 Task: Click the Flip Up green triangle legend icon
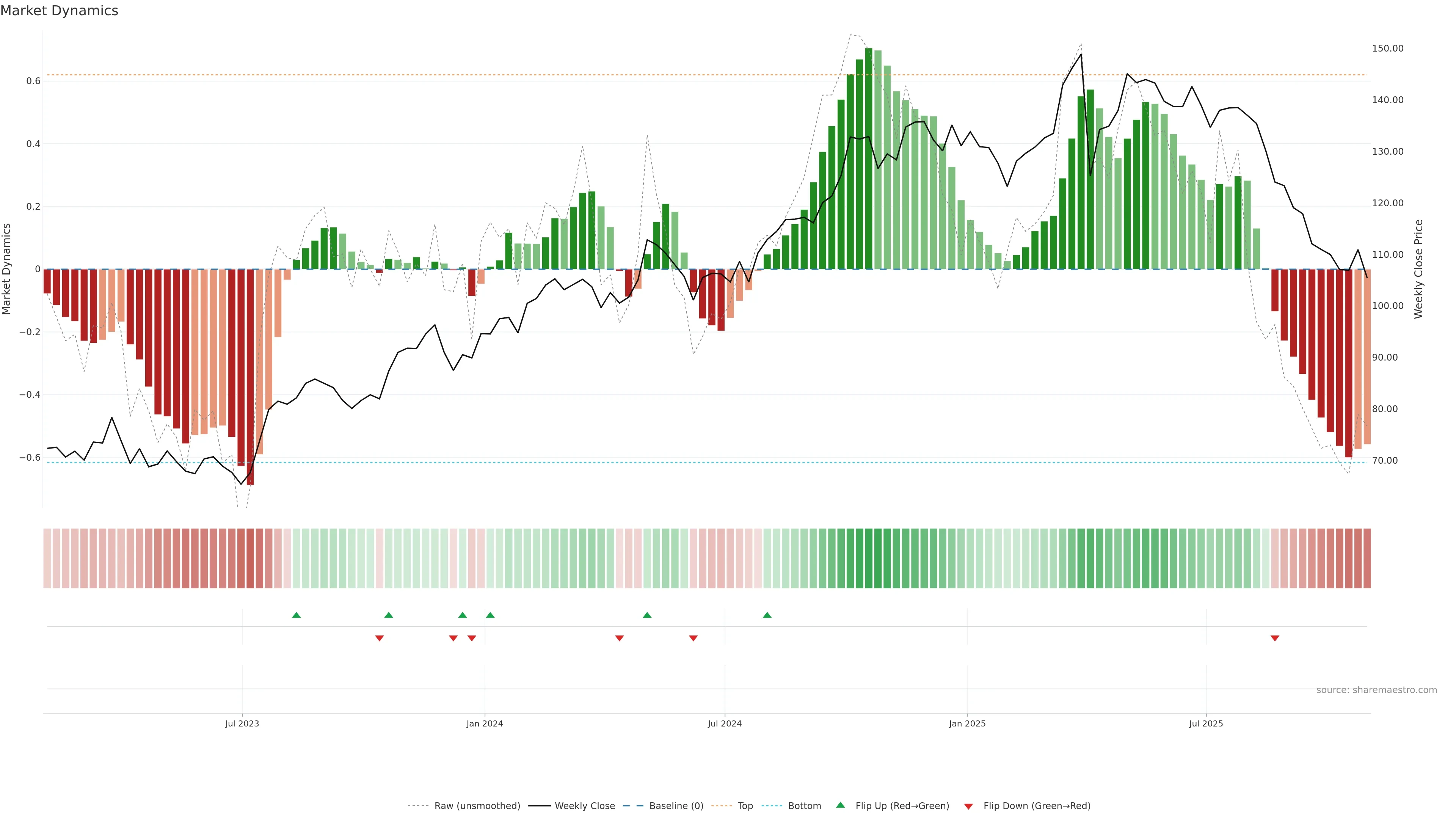click(840, 805)
